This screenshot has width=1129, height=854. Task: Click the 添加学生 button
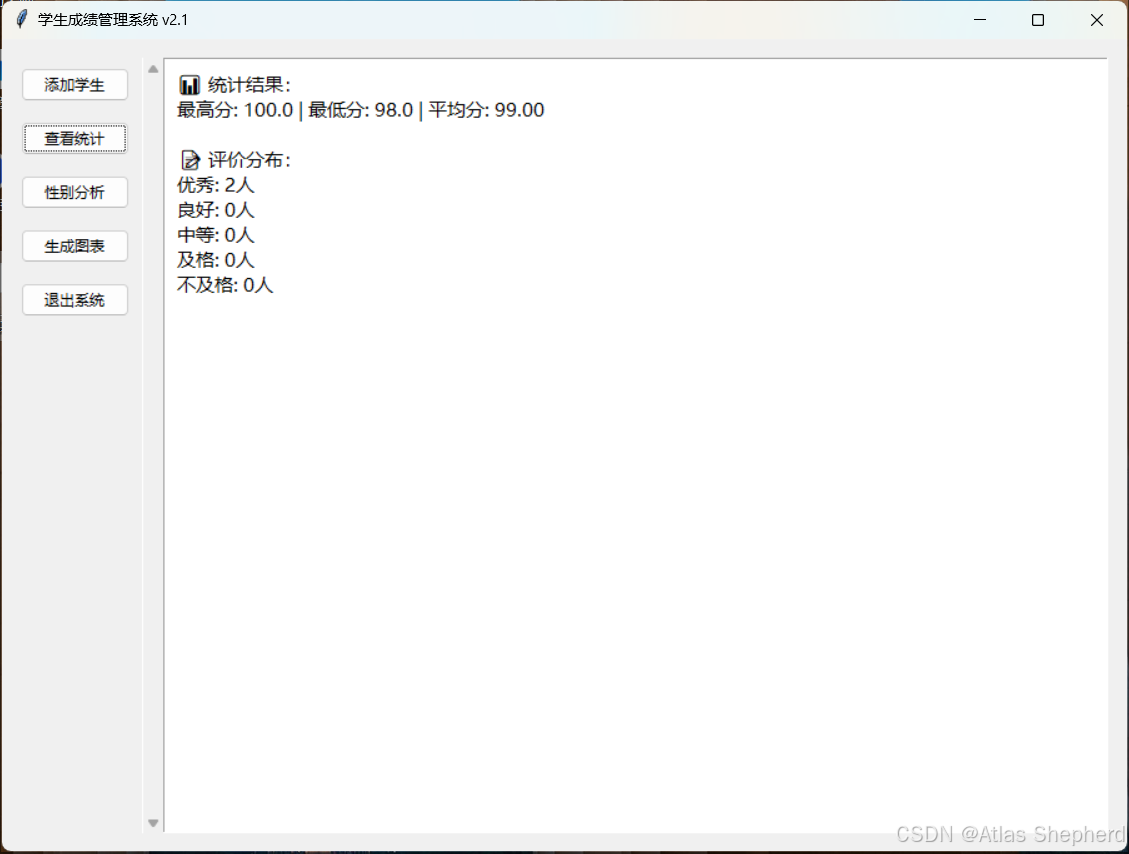tap(75, 85)
